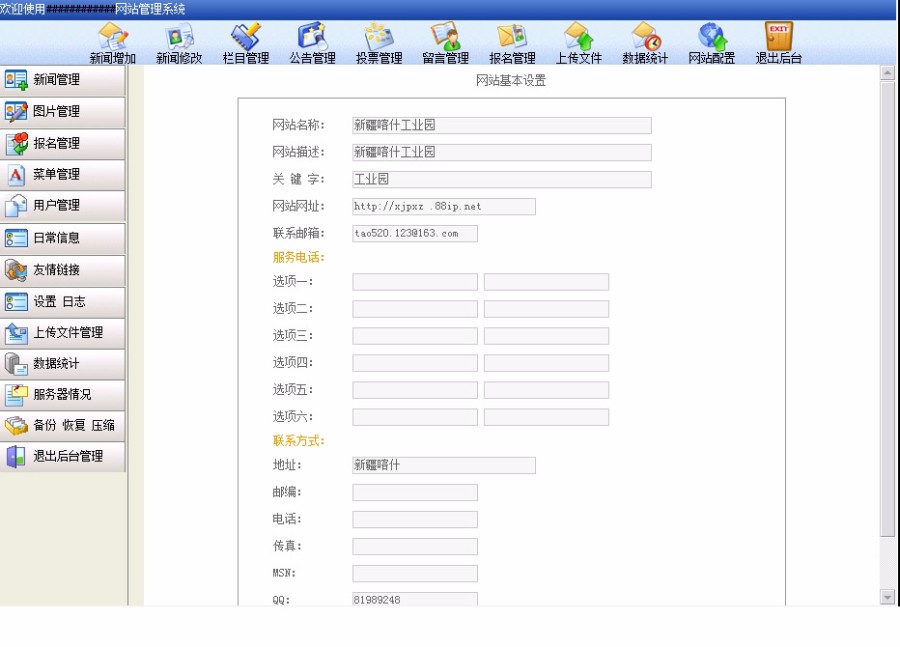Click the 传真 input field
900x647 pixels.
coord(415,547)
